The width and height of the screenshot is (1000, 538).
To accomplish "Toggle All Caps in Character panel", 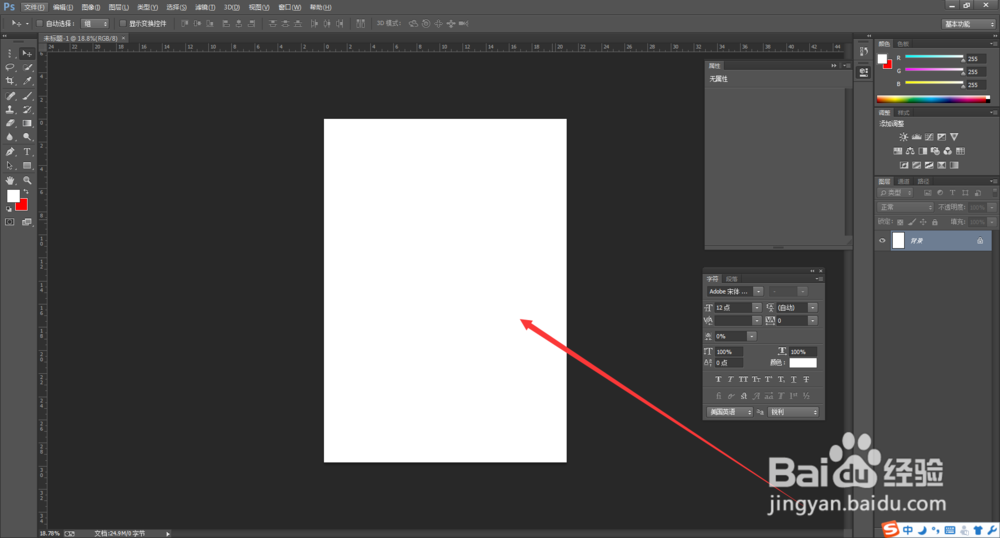I will pos(743,379).
